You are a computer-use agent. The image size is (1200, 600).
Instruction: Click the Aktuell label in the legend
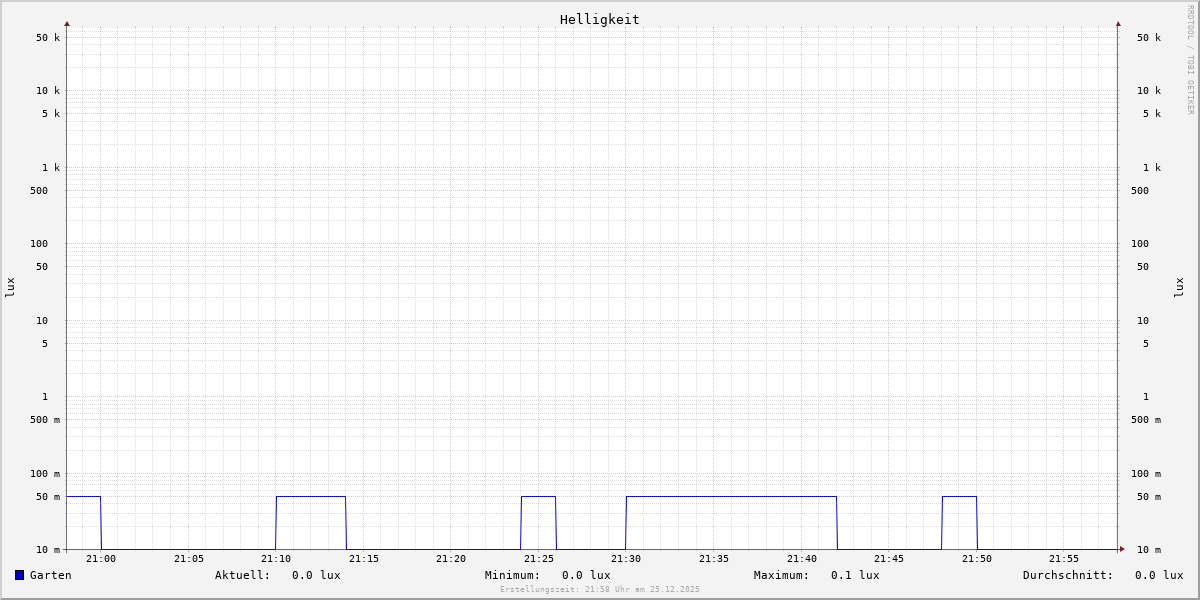[x=243, y=575]
